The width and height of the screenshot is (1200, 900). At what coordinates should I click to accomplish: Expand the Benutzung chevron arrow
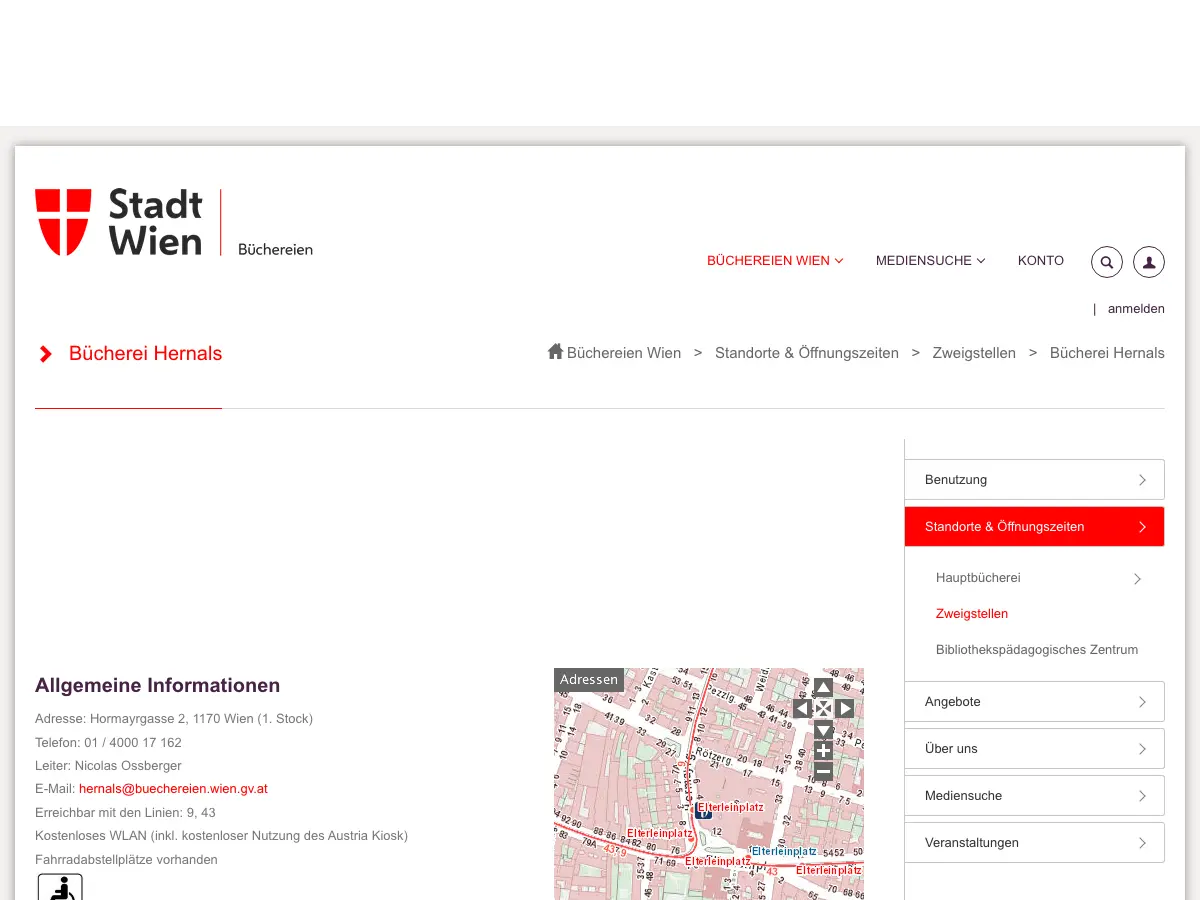point(1142,480)
